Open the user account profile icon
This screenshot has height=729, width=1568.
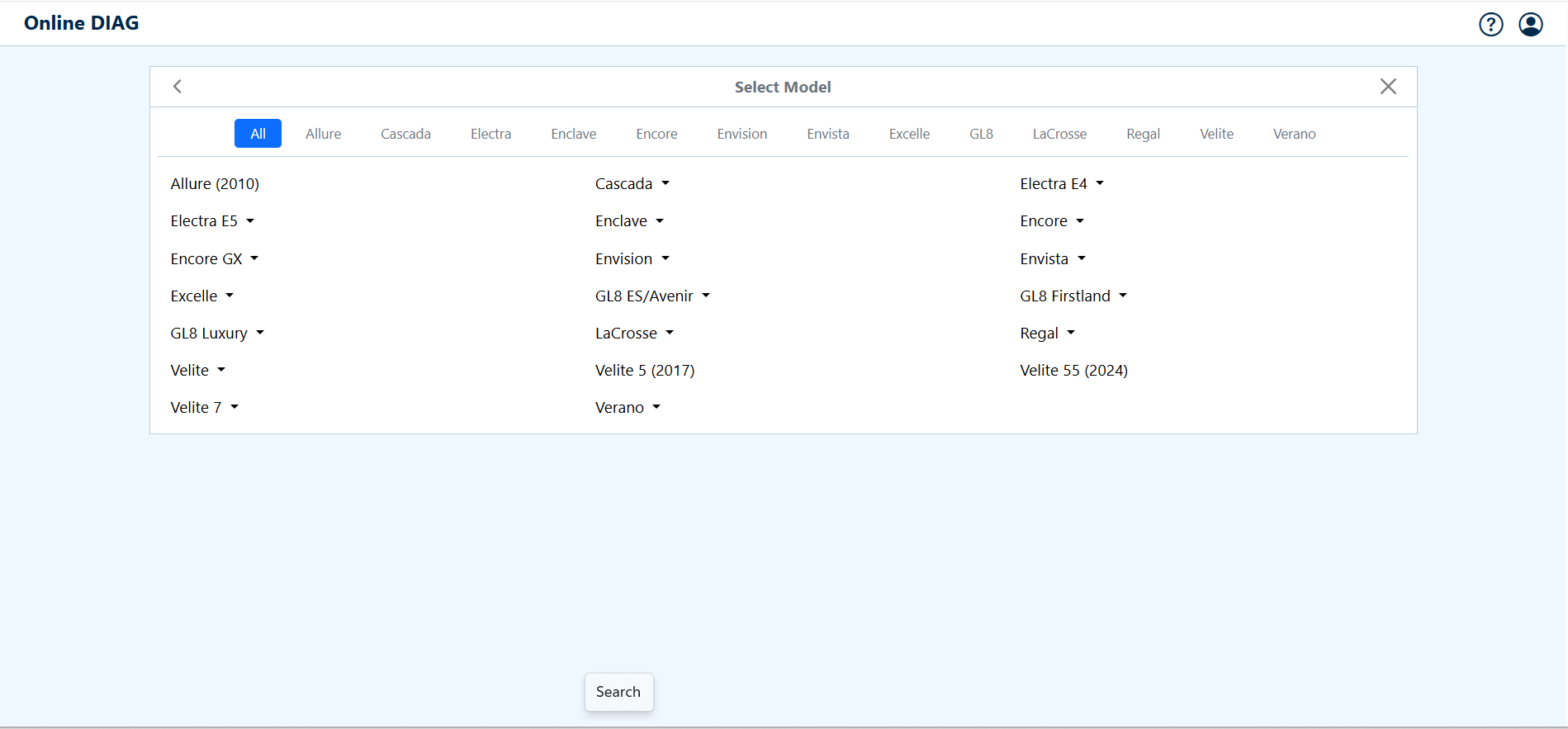tap(1530, 25)
